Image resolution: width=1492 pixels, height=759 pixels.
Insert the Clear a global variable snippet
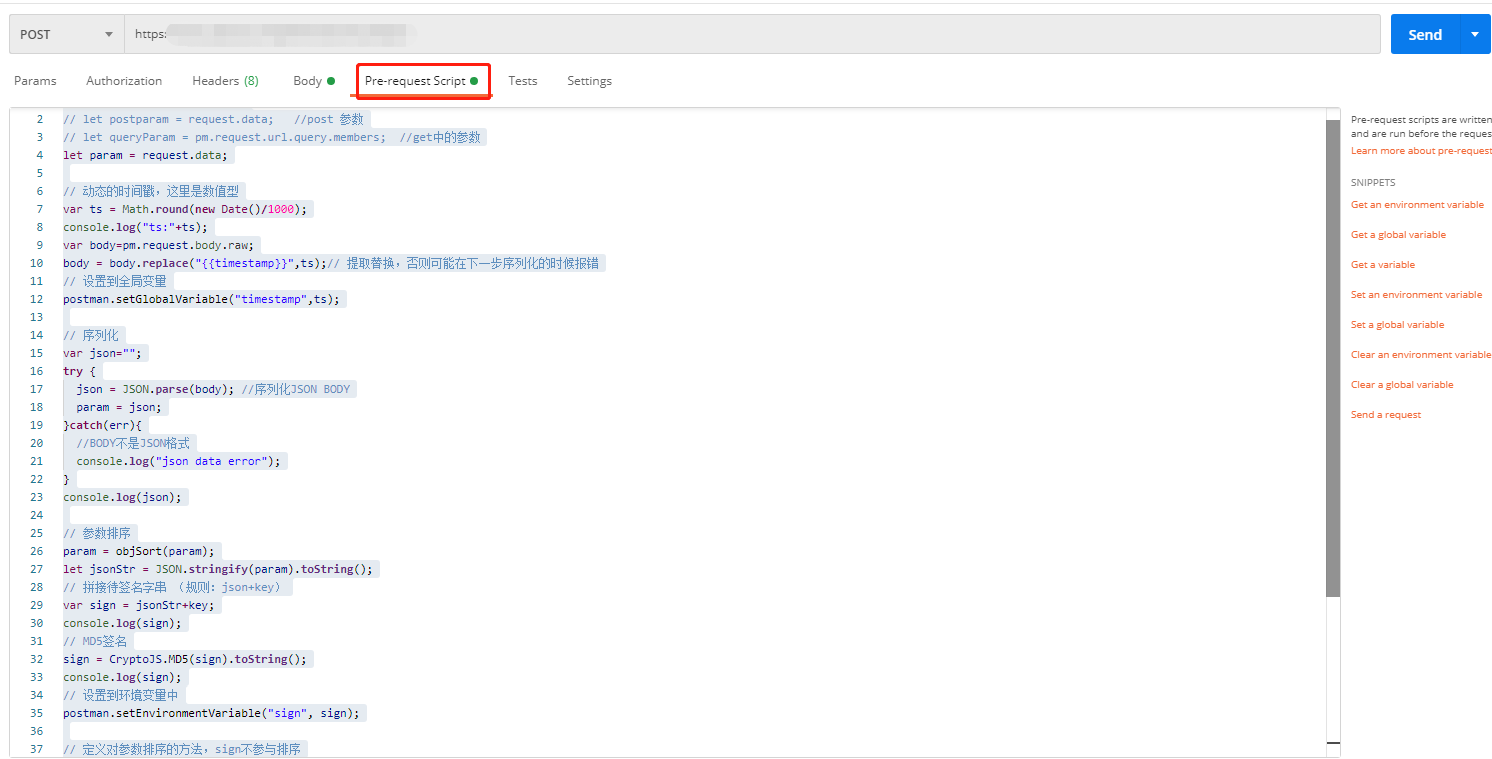tap(1402, 384)
